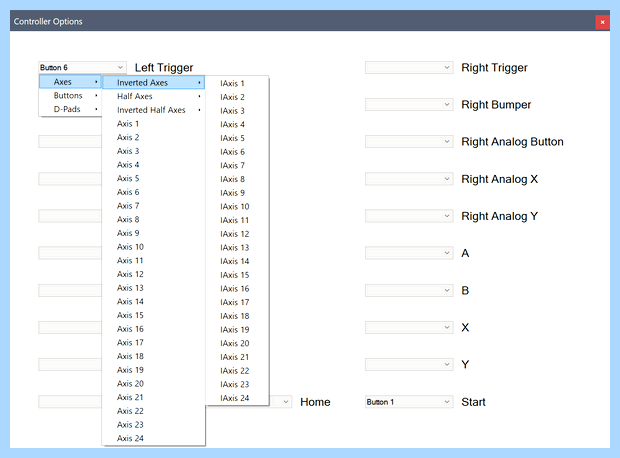Pick IAxis 8 in inverted axes list
Screen dimensions: 620x458
[237, 179]
